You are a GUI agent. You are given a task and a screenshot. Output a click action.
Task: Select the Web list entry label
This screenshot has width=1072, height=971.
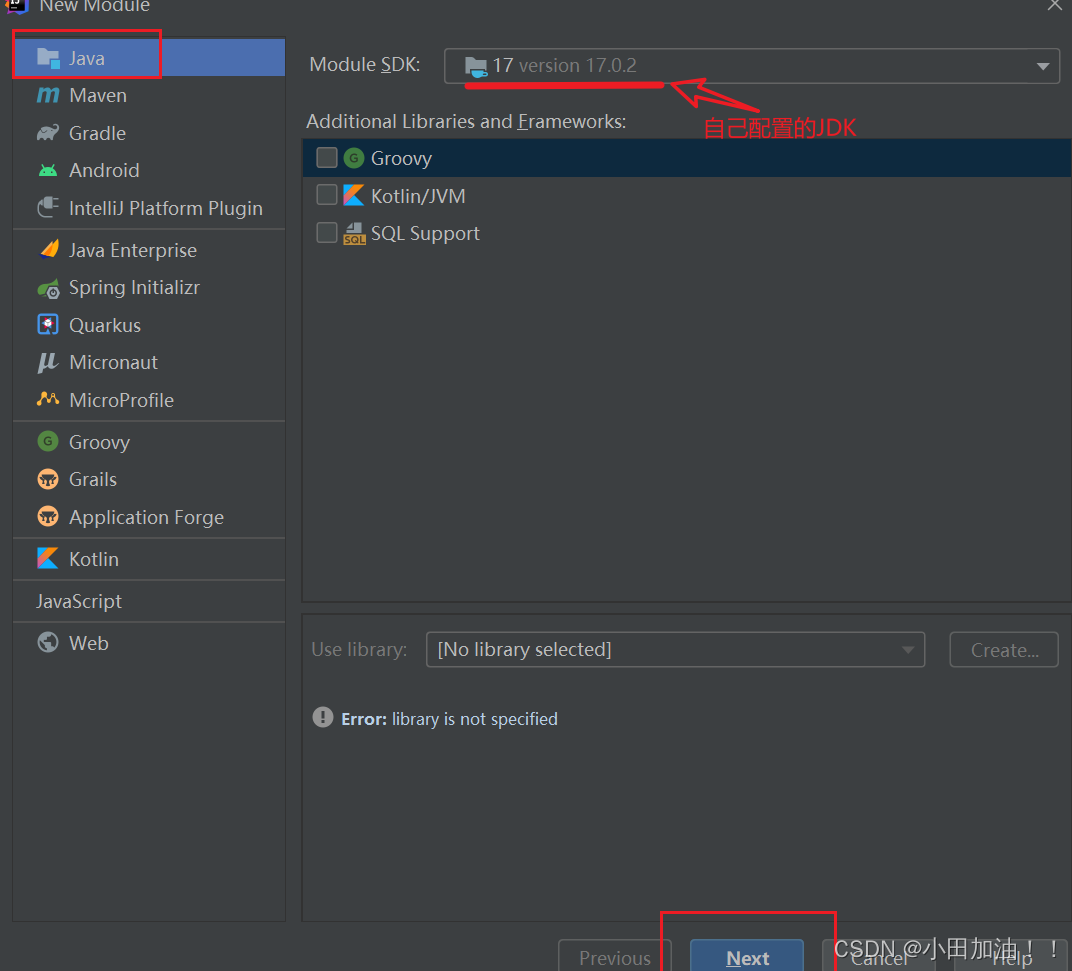(89, 643)
